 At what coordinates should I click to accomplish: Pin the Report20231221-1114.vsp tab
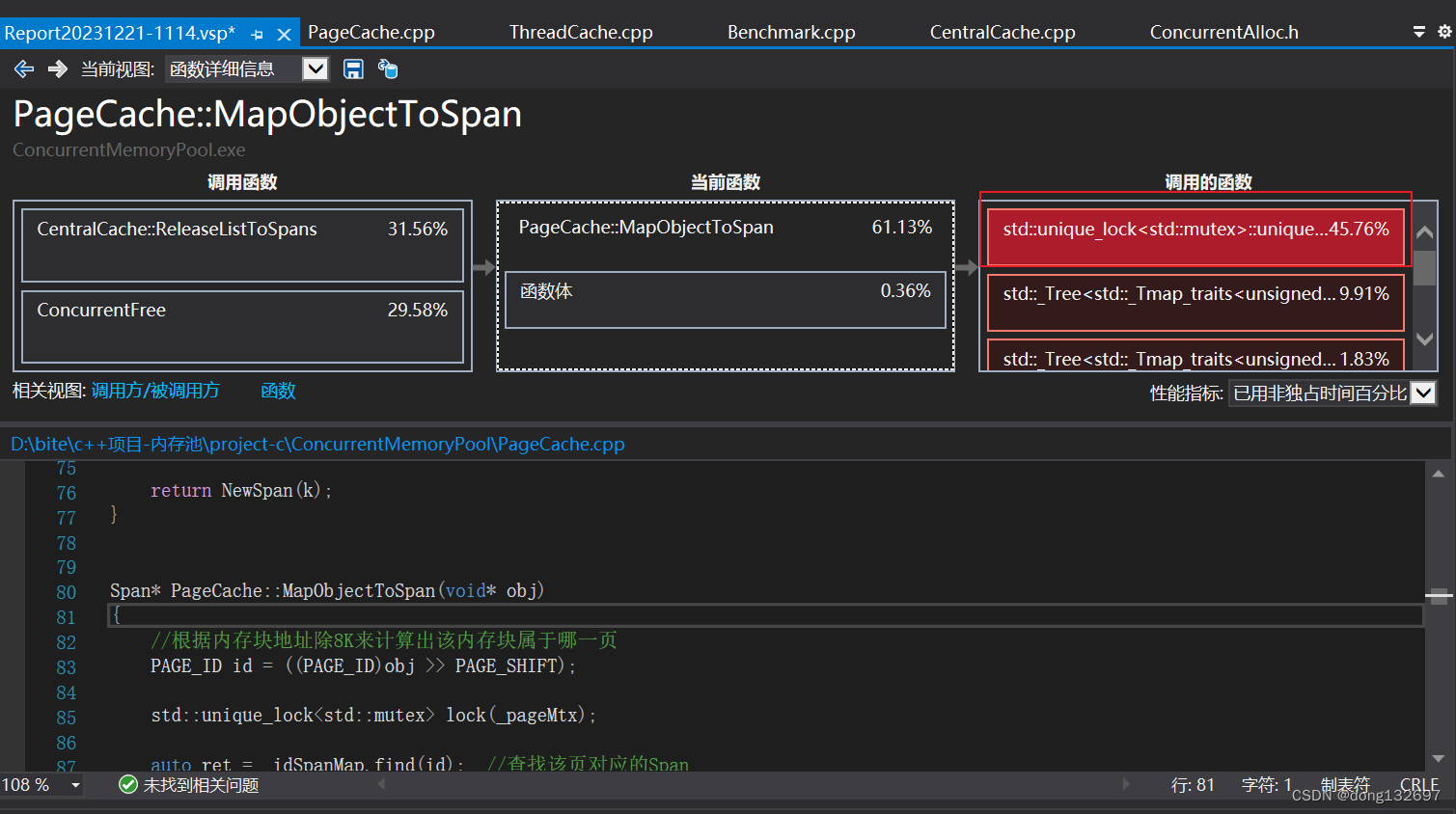[257, 34]
